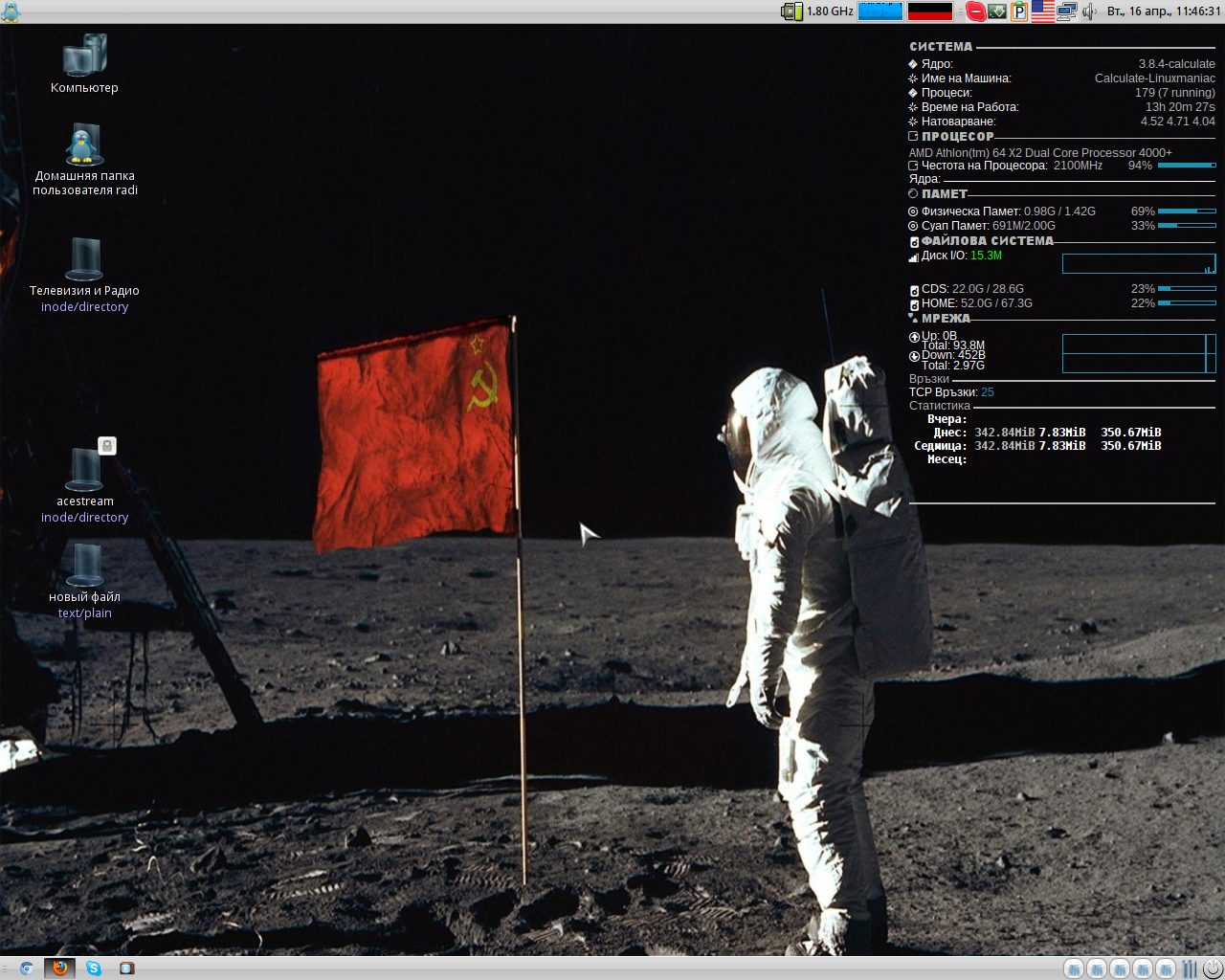The image size is (1225, 980).
Task: Open the black-red monitor applet
Action: [x=930, y=11]
